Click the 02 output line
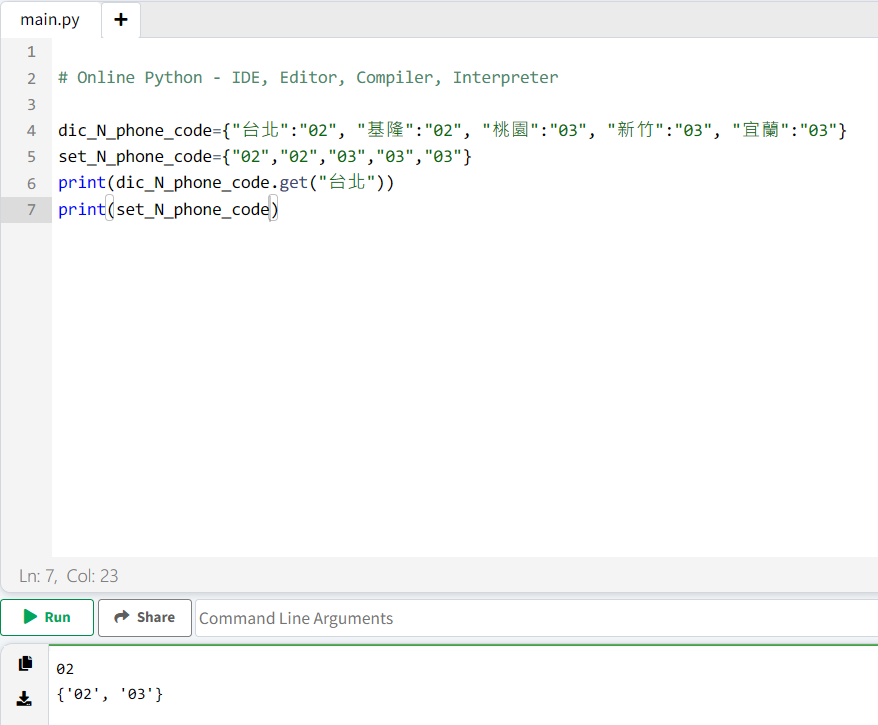The image size is (878, 725). pyautogui.click(x=65, y=669)
